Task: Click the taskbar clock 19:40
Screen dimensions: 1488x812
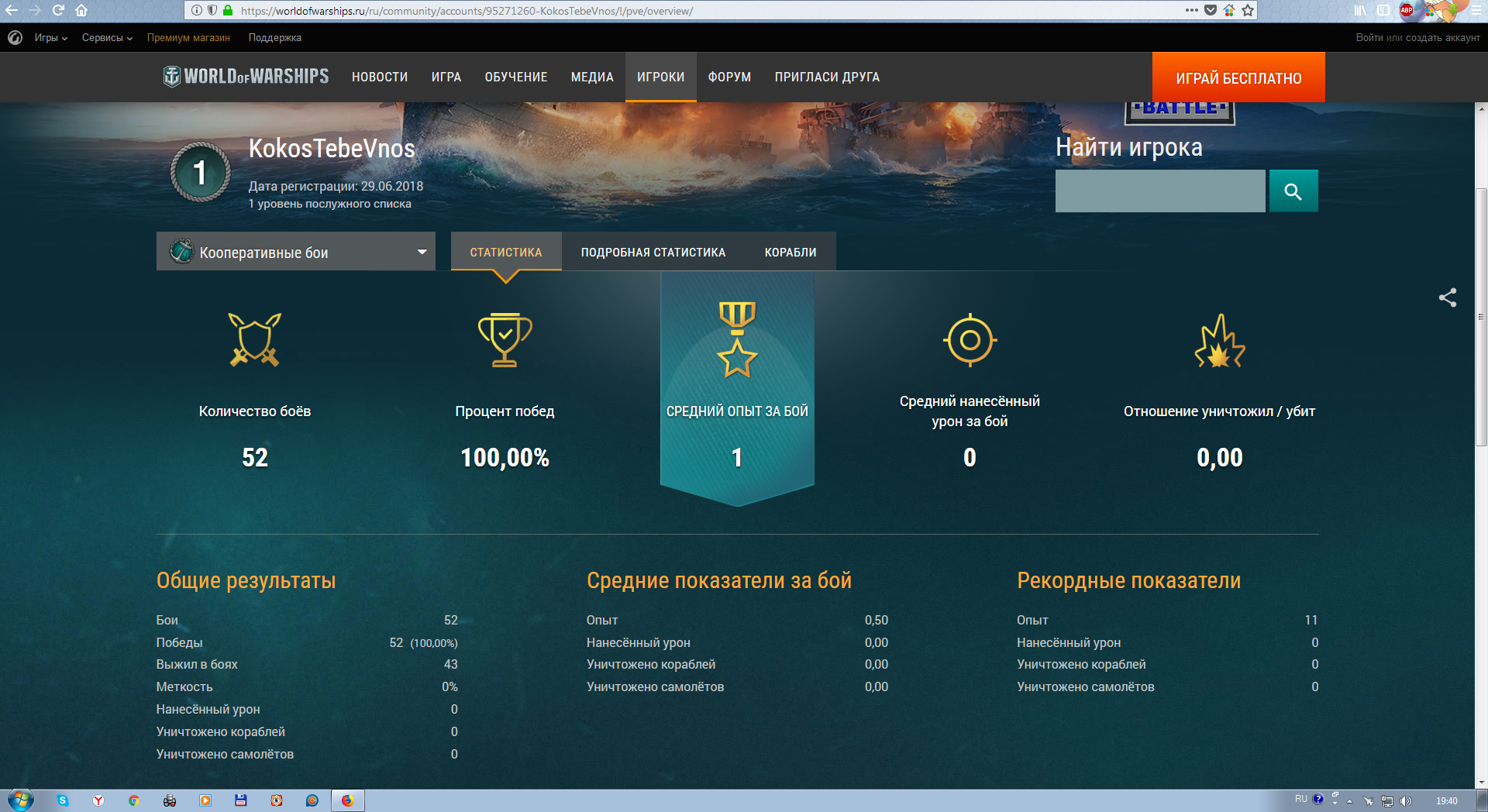Action: click(x=1446, y=801)
